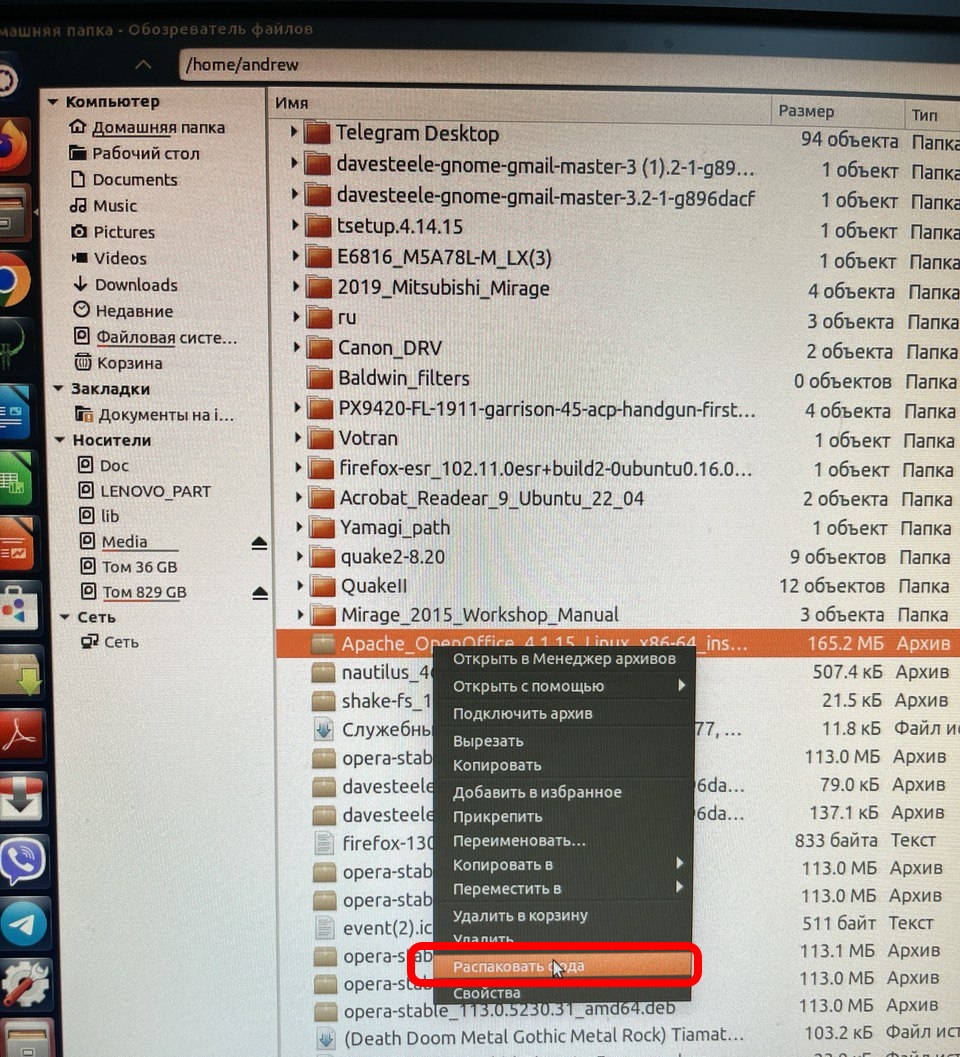Open the Firefox icon in the dock
The width and height of the screenshot is (960, 1057).
(12, 145)
